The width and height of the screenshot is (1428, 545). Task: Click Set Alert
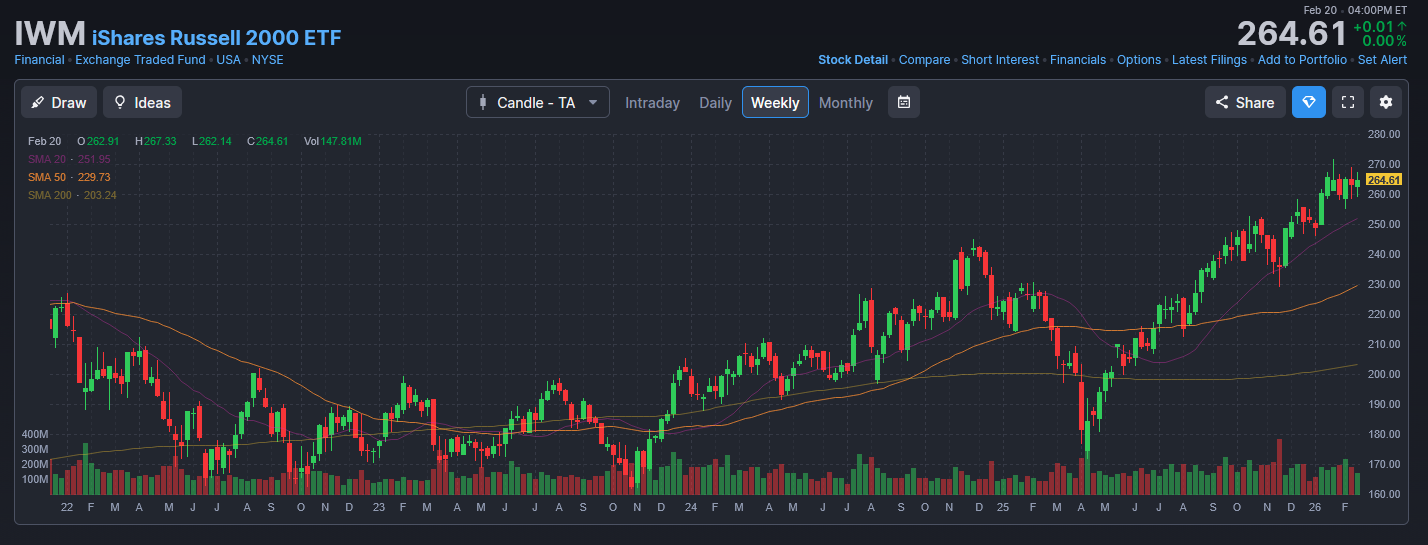tap(1382, 60)
